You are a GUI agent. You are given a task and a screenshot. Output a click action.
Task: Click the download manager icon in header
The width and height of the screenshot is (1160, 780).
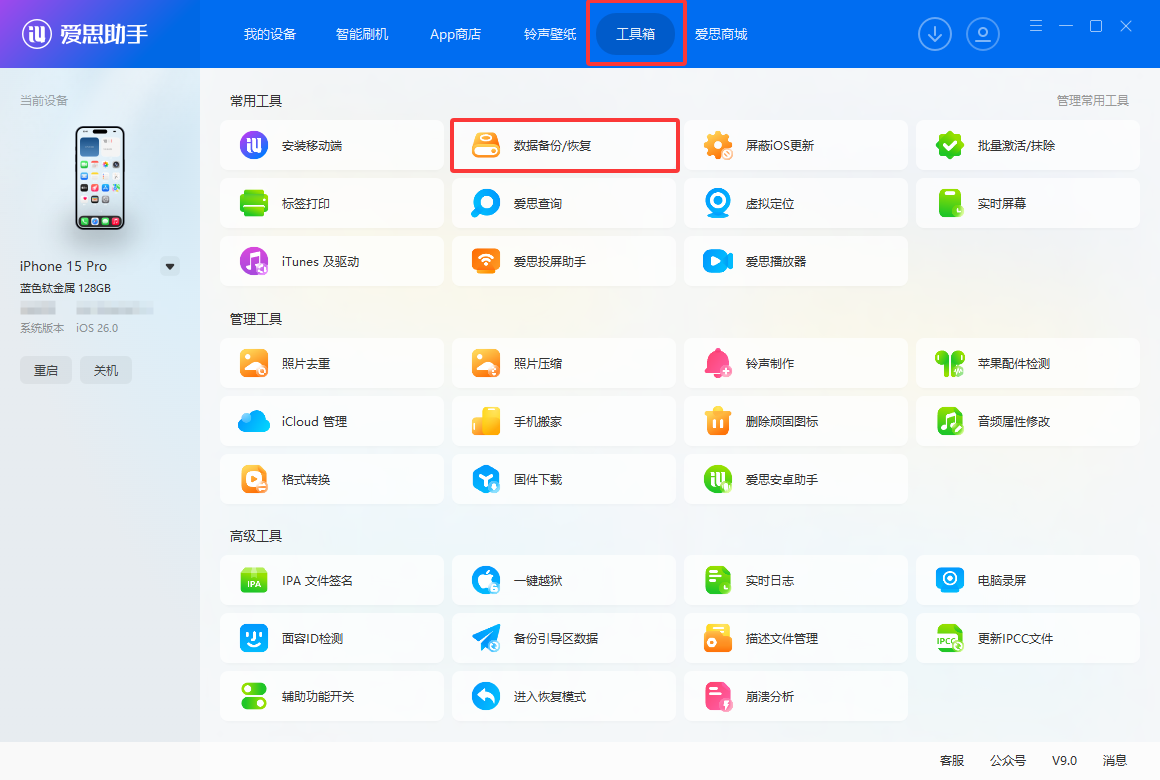[935, 34]
